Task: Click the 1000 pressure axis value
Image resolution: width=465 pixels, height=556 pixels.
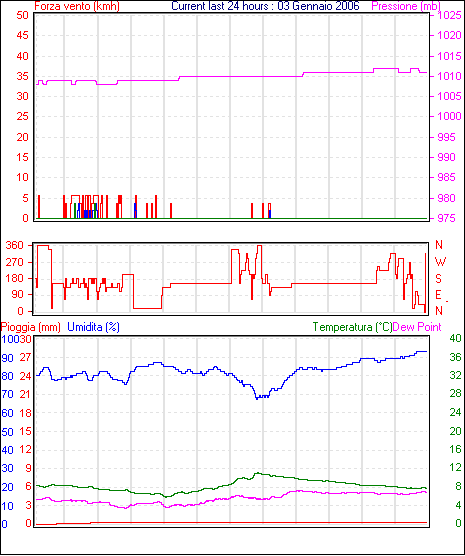Action: (449, 116)
